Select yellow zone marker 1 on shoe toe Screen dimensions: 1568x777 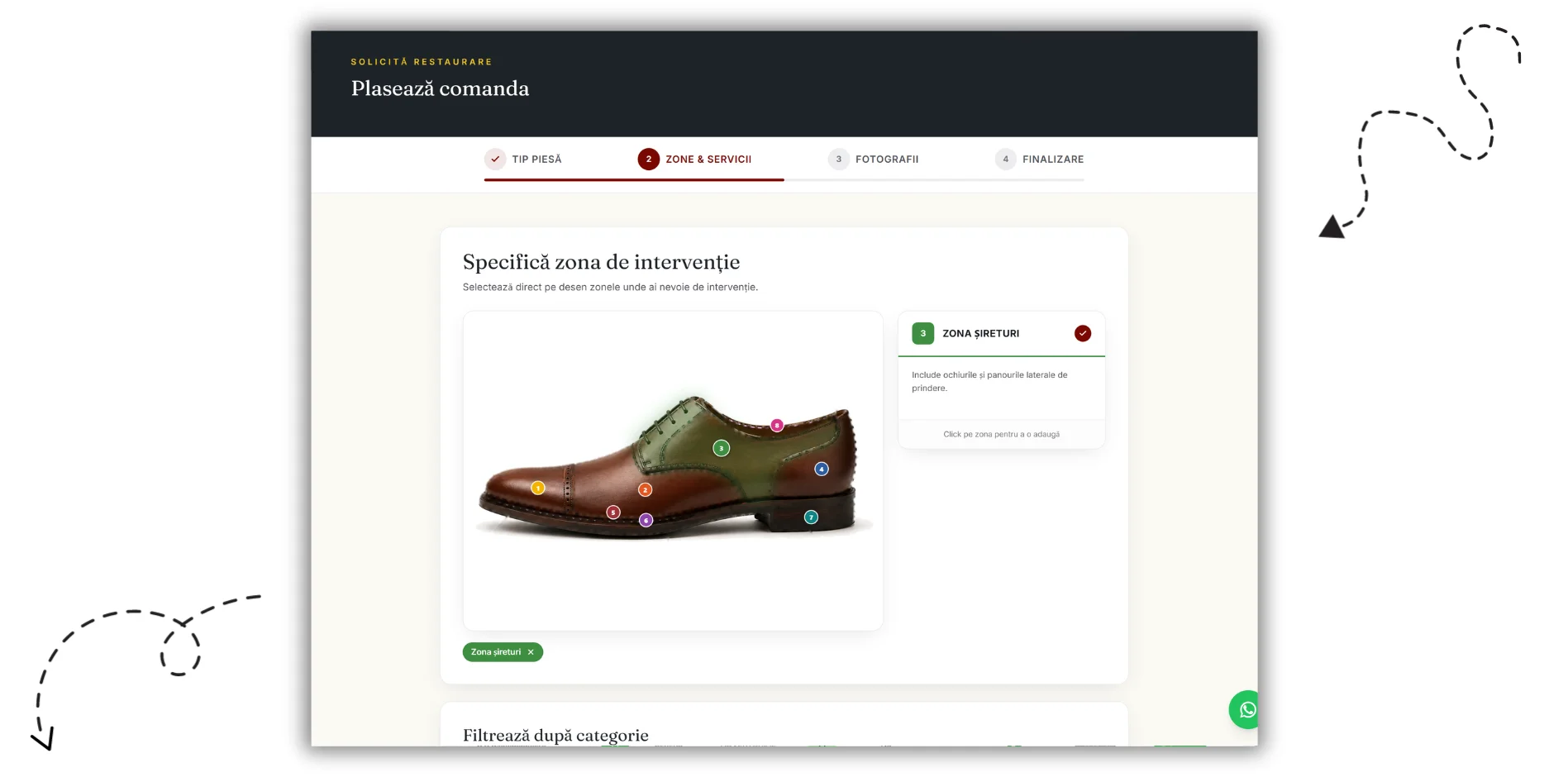coord(538,488)
